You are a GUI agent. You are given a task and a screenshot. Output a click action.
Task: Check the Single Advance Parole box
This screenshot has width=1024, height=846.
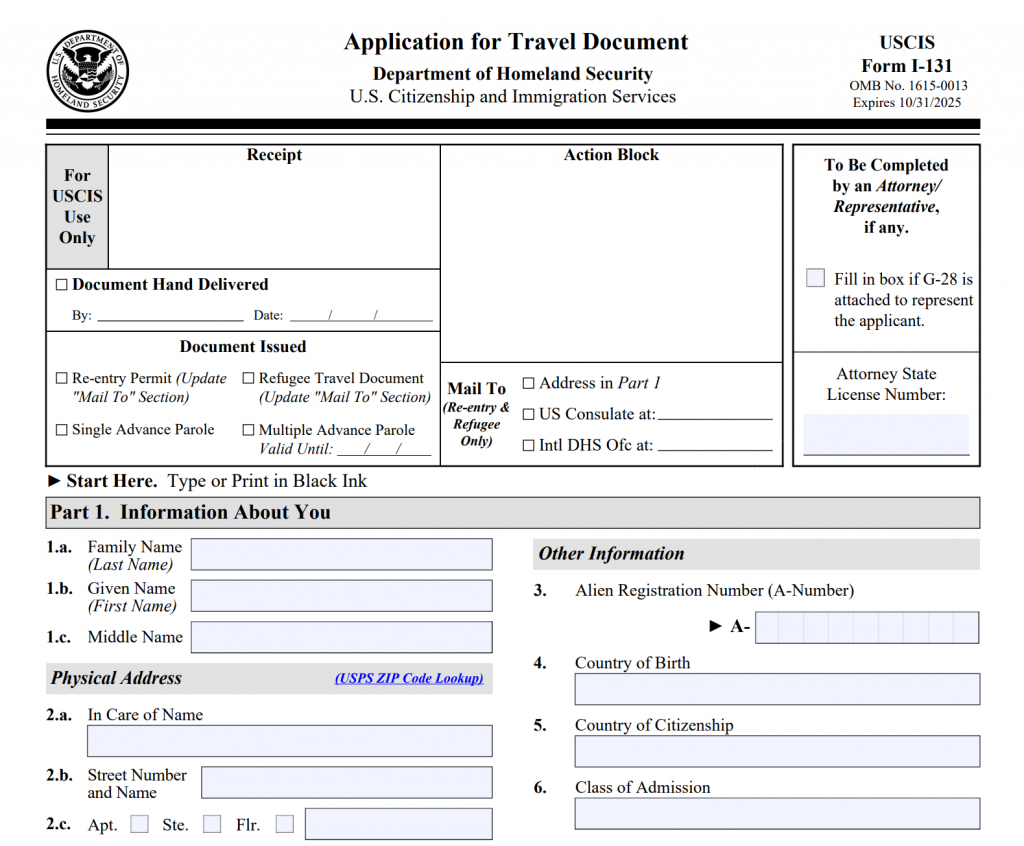[x=61, y=430]
